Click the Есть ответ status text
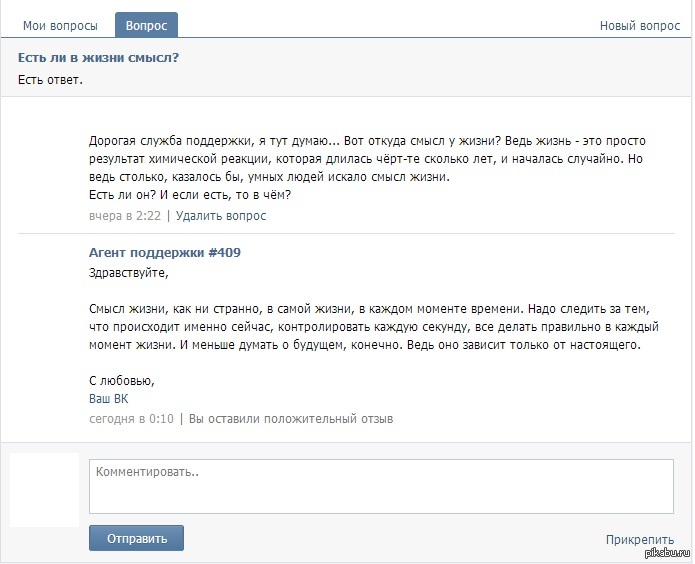The height and width of the screenshot is (564, 695). point(50,80)
